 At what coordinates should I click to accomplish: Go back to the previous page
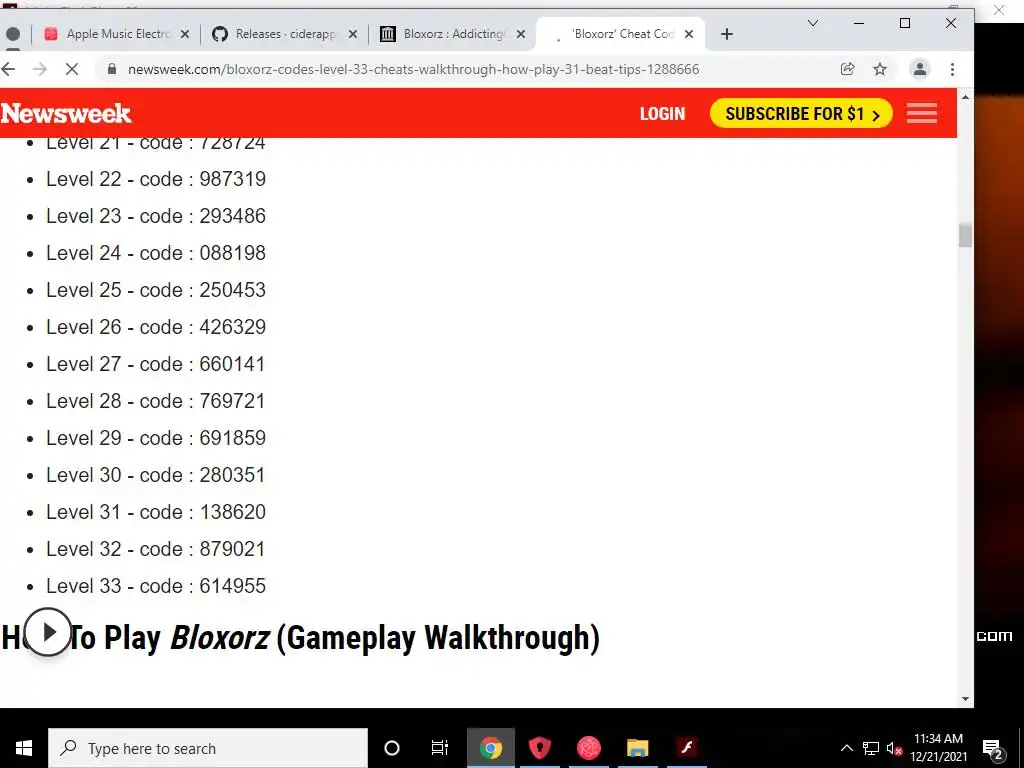(8, 69)
